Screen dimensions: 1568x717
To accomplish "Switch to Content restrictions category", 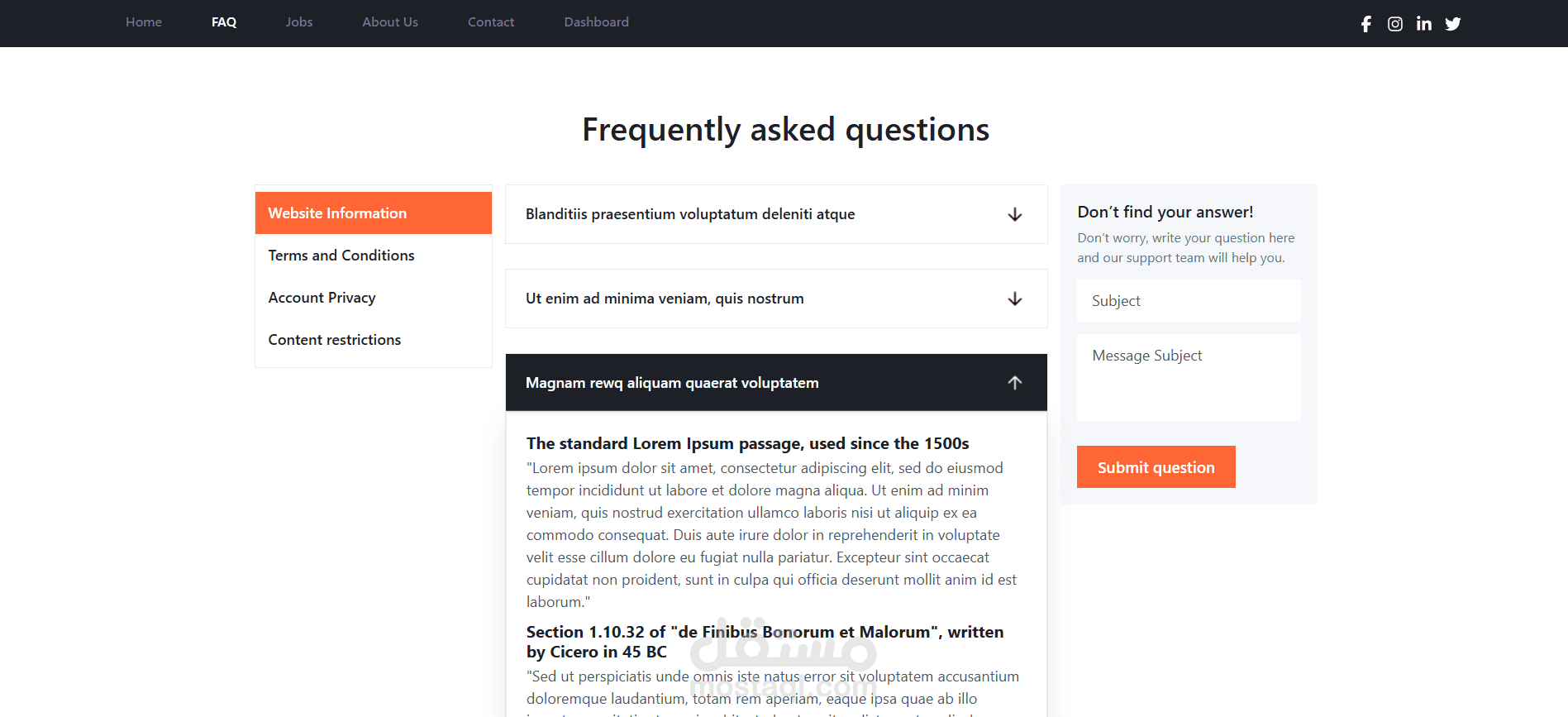I will point(374,340).
